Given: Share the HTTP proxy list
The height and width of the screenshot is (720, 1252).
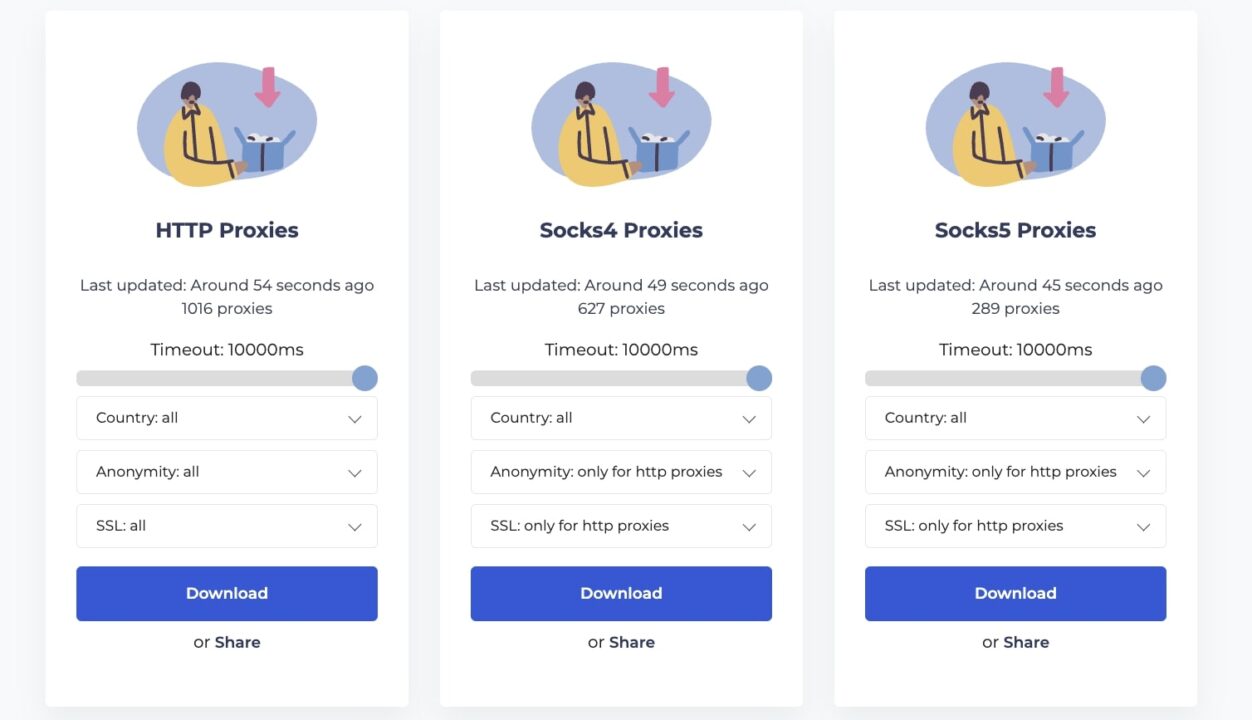Looking at the screenshot, I should pyautogui.click(x=237, y=642).
